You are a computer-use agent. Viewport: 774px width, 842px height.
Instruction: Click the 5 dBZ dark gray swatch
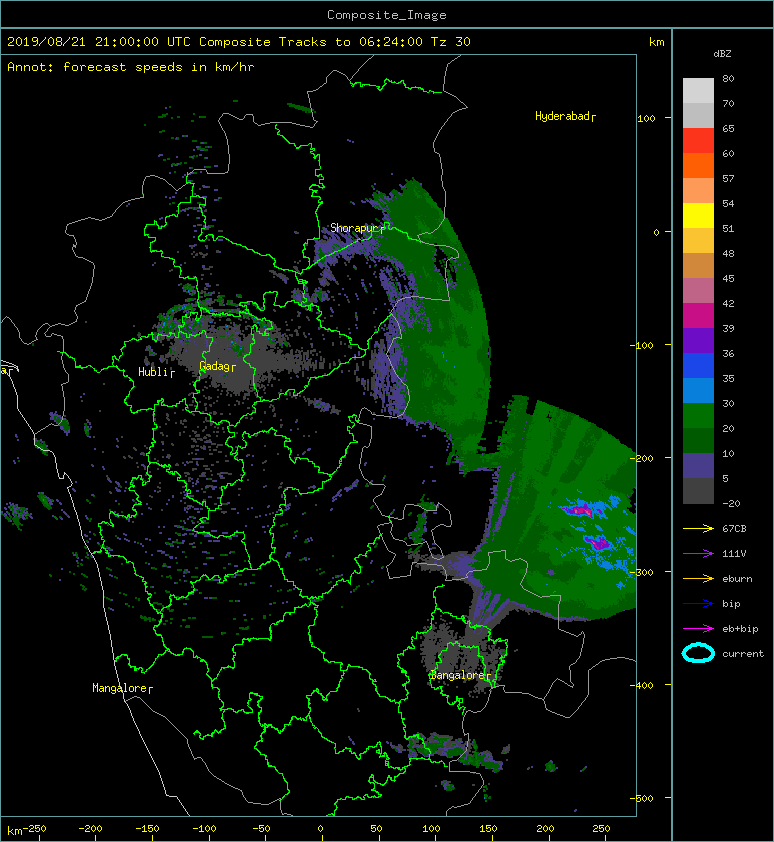pos(698,490)
